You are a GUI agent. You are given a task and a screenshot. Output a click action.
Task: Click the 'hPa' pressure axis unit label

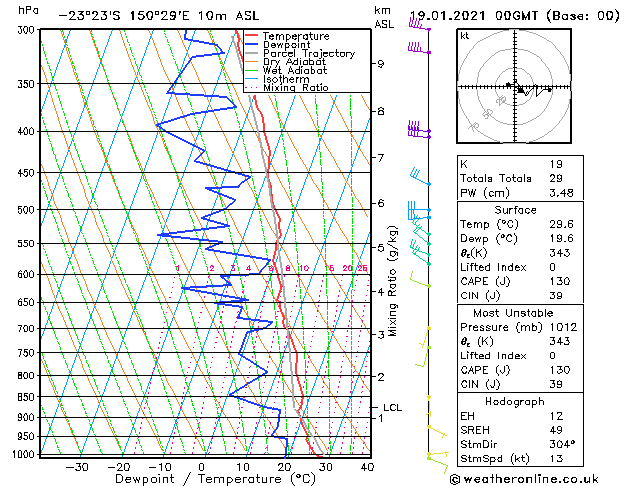(28, 10)
